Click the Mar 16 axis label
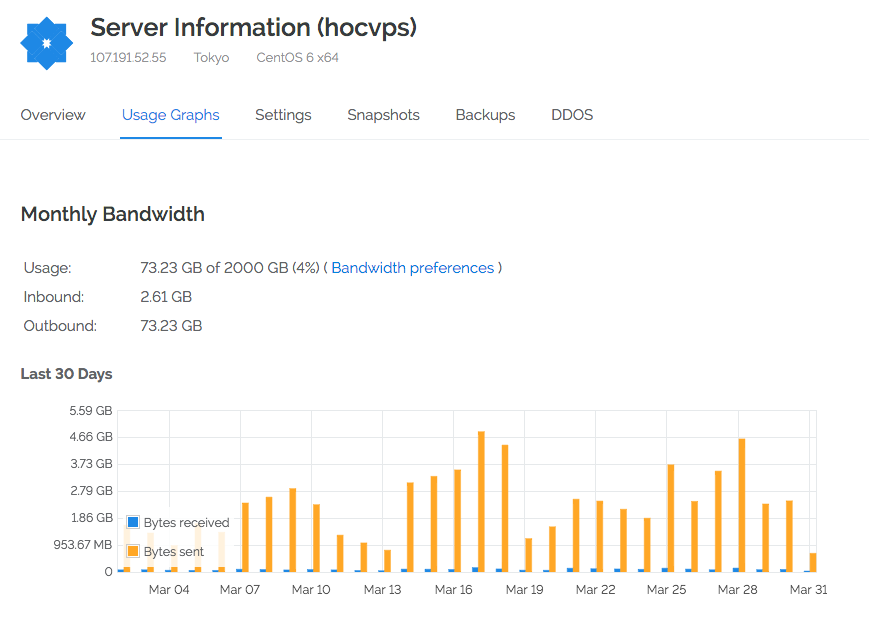 (x=453, y=590)
